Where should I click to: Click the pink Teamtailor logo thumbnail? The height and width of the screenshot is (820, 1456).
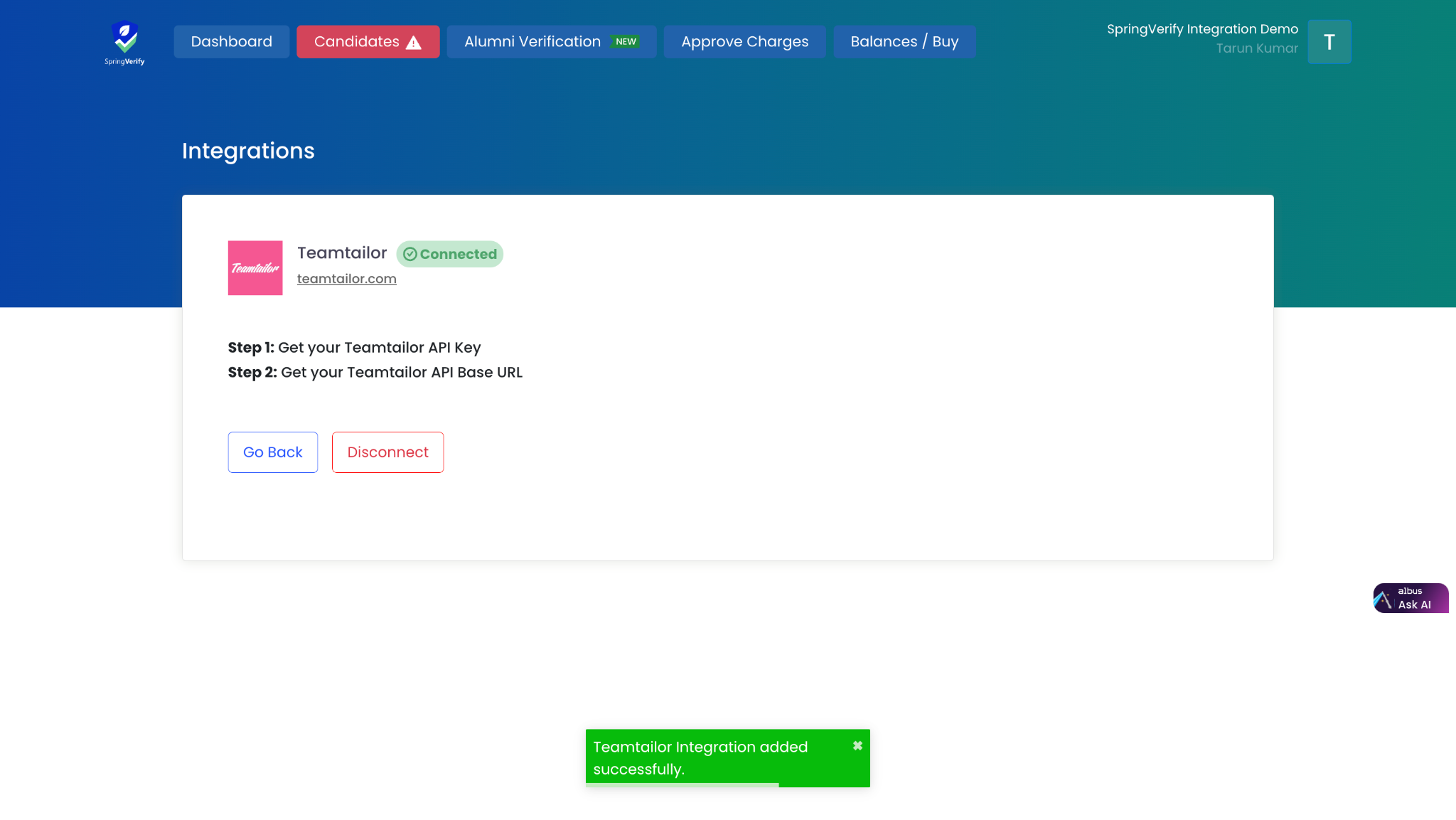[255, 268]
